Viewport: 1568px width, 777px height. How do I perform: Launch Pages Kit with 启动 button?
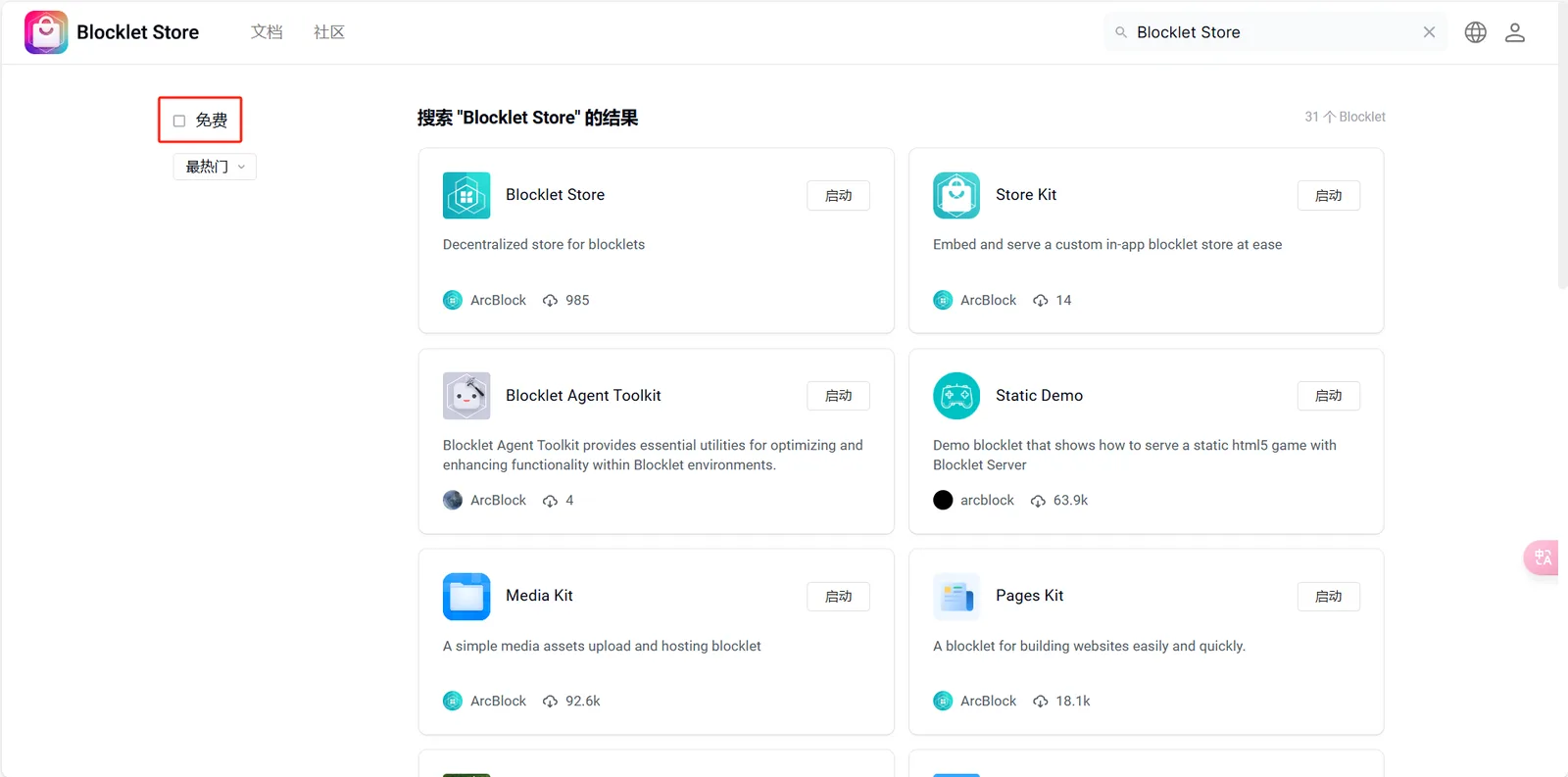(1329, 597)
